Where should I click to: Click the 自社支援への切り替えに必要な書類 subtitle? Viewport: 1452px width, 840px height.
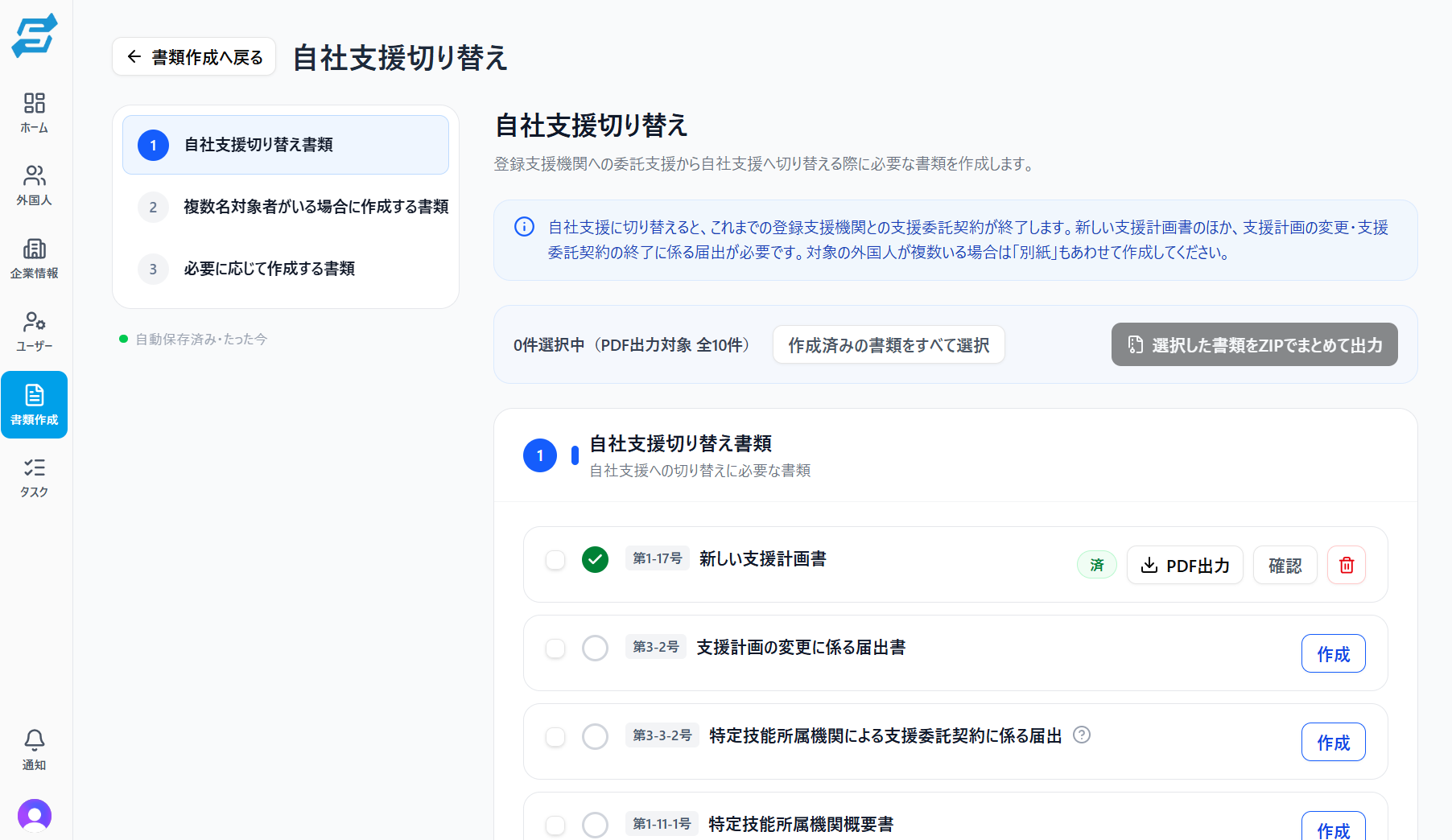pyautogui.click(x=700, y=470)
